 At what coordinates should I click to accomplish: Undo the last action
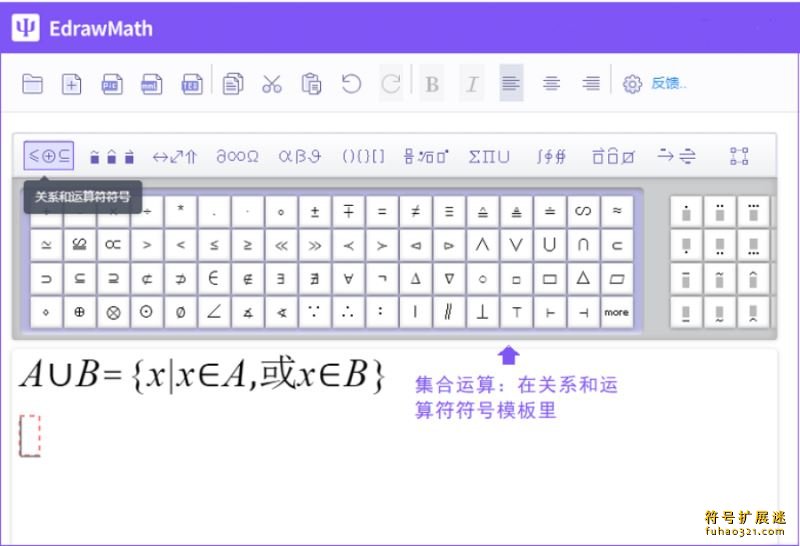pos(351,84)
